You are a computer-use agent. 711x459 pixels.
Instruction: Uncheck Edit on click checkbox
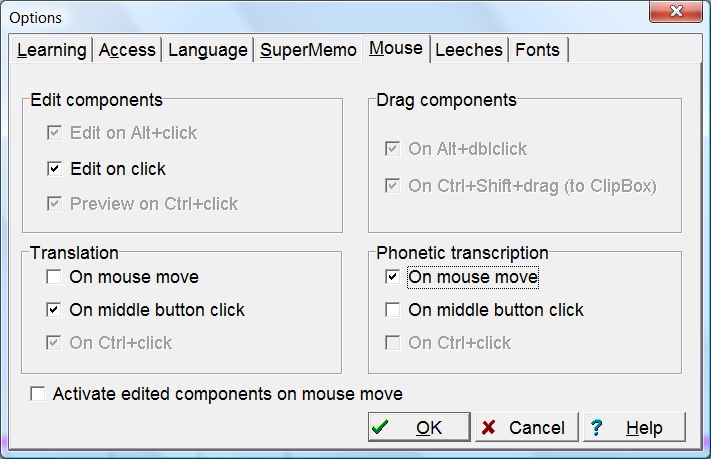pyautogui.click(x=54, y=169)
